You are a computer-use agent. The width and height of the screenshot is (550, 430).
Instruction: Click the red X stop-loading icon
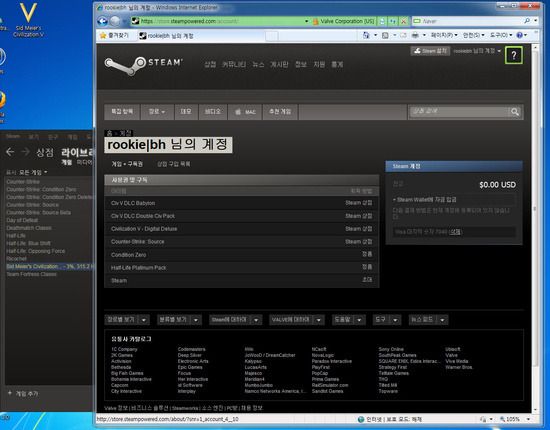point(403,21)
